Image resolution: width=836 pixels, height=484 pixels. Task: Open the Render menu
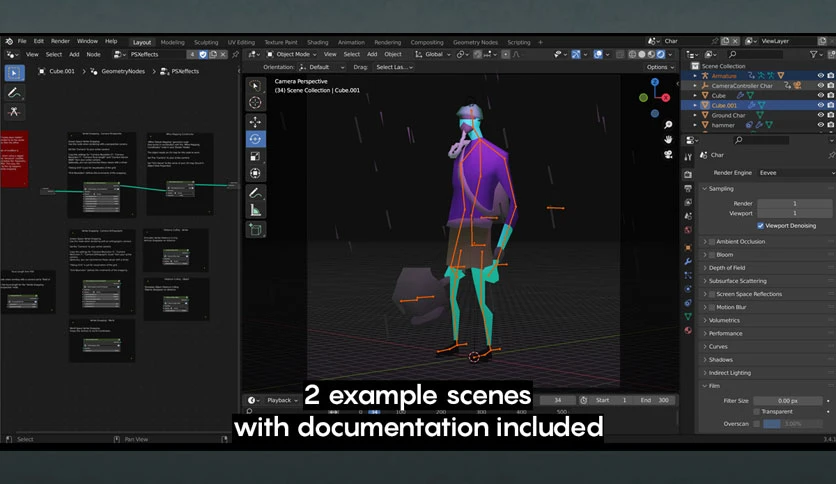pos(60,41)
